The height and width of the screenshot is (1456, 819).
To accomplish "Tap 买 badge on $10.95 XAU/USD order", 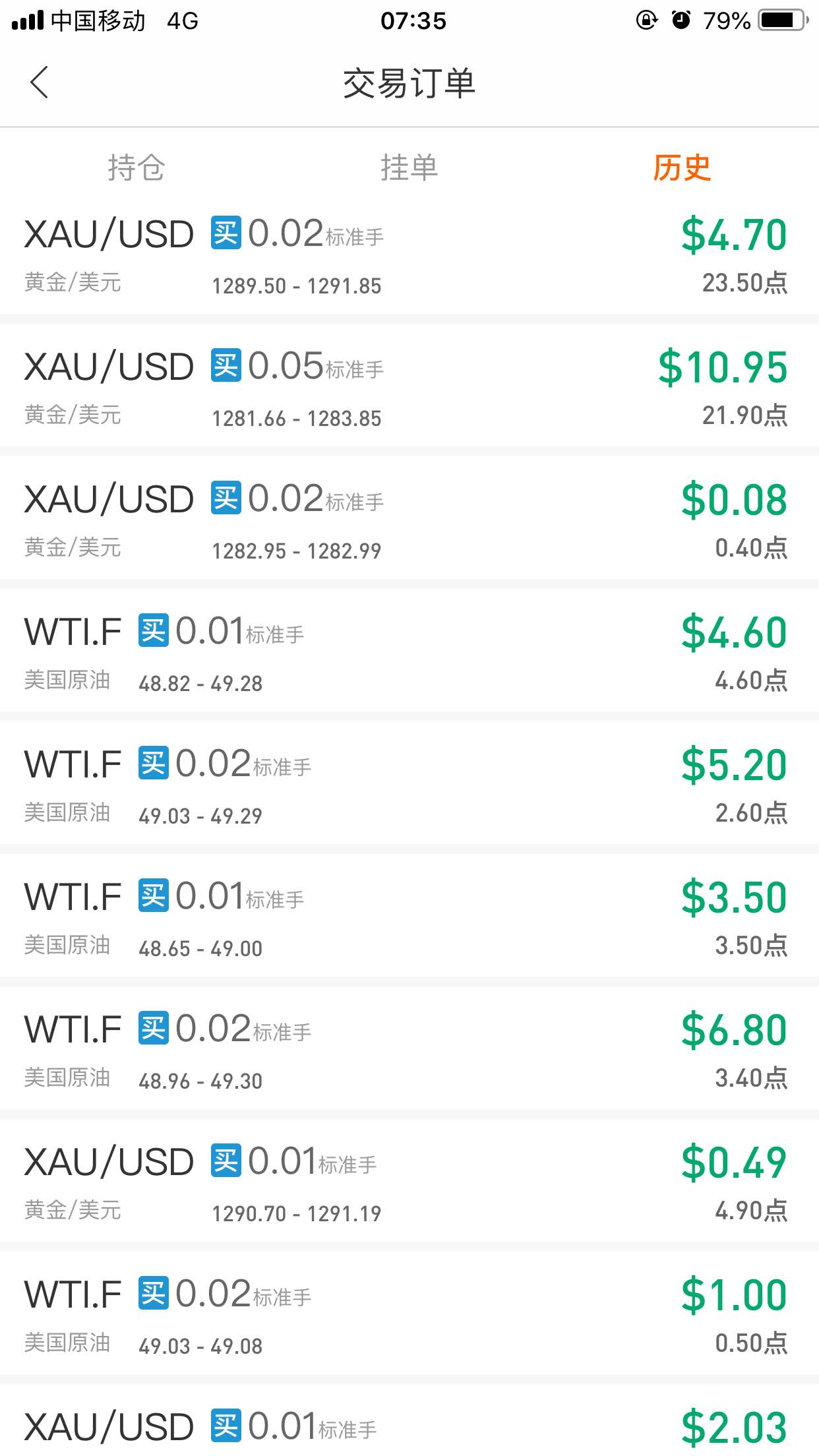I will pos(226,365).
